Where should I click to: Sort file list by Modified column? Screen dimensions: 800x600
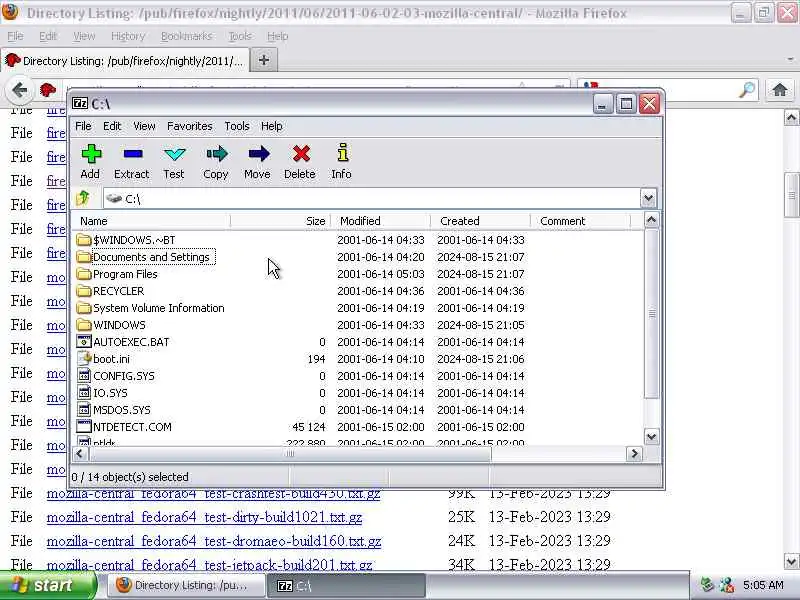[380, 221]
